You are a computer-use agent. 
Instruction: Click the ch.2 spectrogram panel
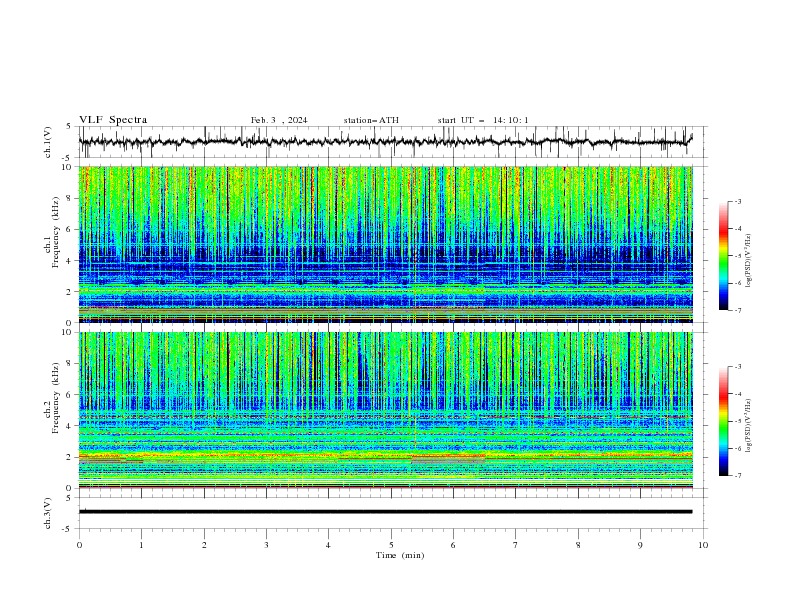click(x=386, y=410)
